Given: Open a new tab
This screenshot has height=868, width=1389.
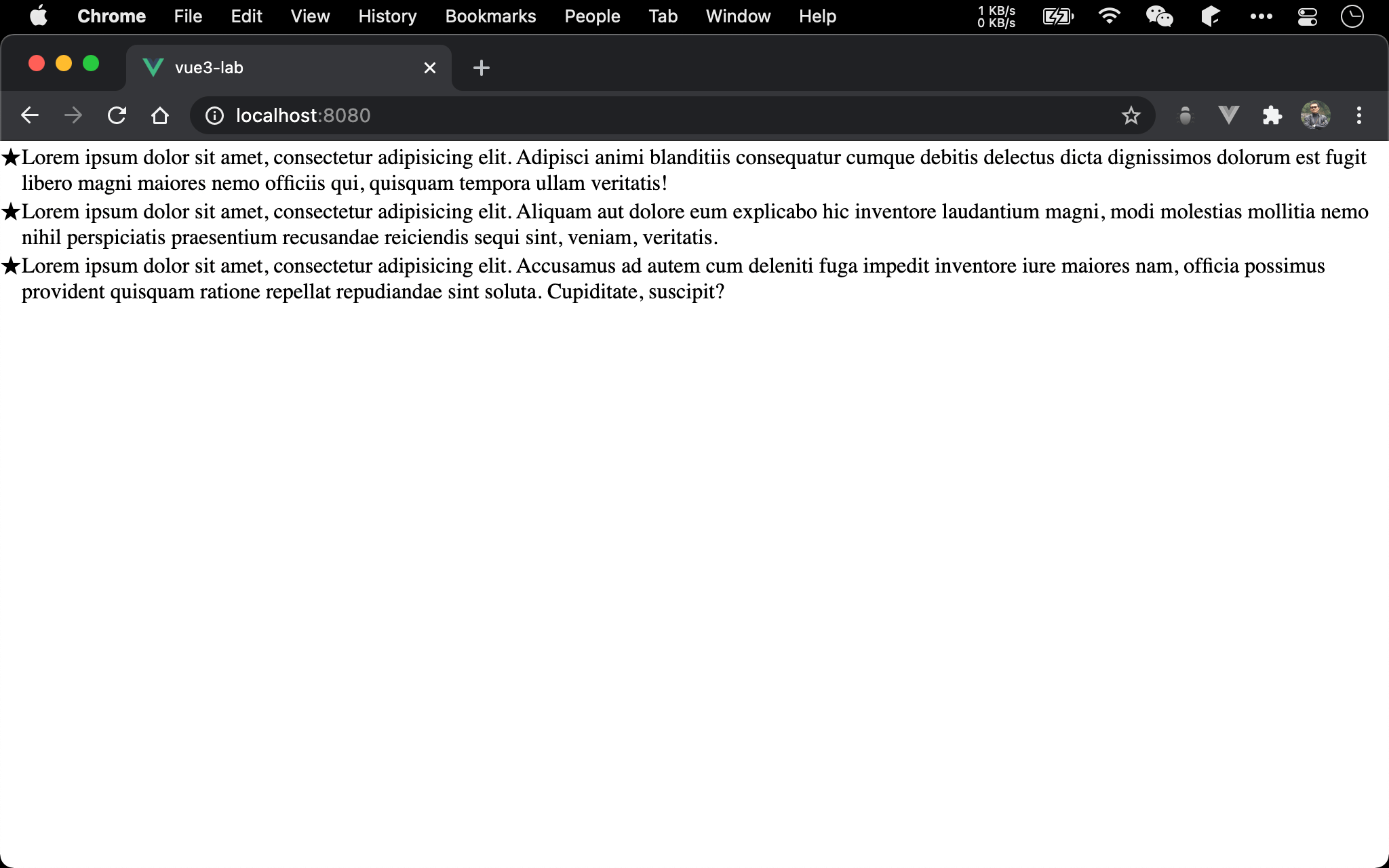Looking at the screenshot, I should [481, 68].
